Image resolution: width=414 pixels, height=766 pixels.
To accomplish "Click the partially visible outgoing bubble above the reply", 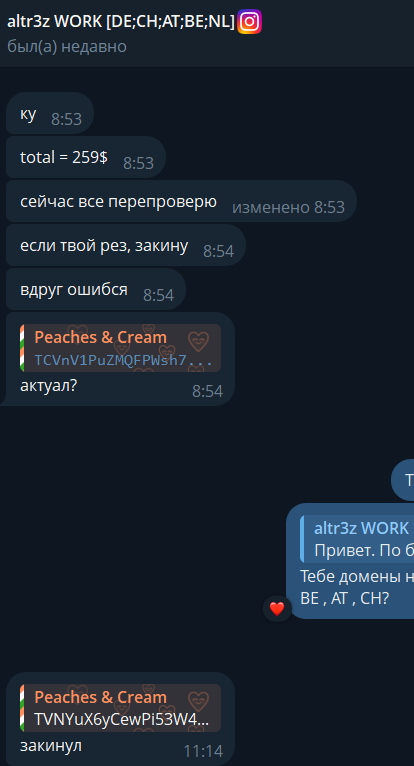I will (403, 480).
